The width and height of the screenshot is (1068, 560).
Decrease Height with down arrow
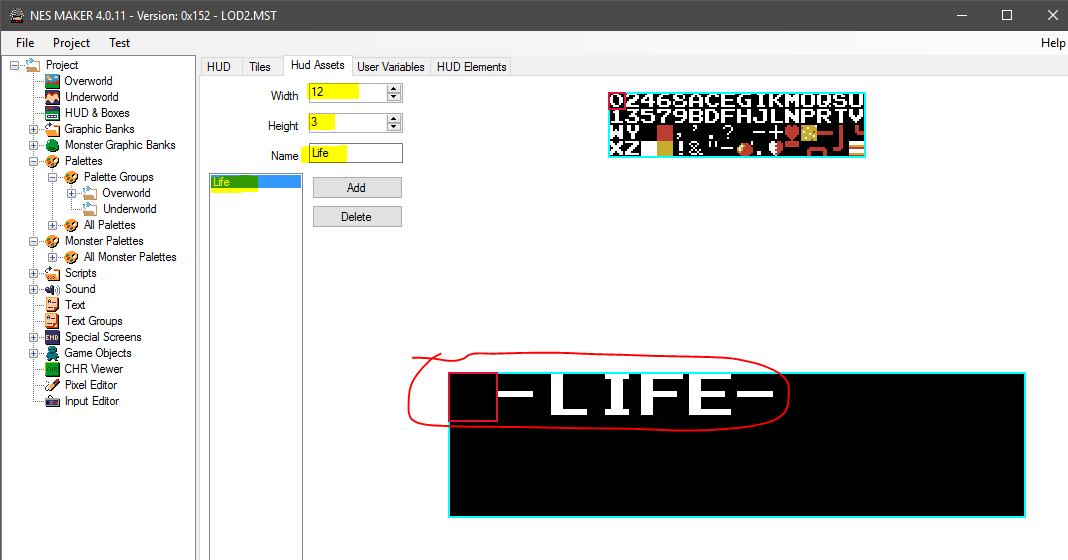pos(394,127)
